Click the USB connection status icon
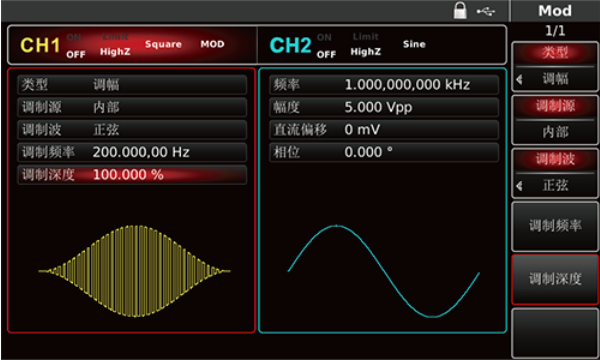 point(486,11)
